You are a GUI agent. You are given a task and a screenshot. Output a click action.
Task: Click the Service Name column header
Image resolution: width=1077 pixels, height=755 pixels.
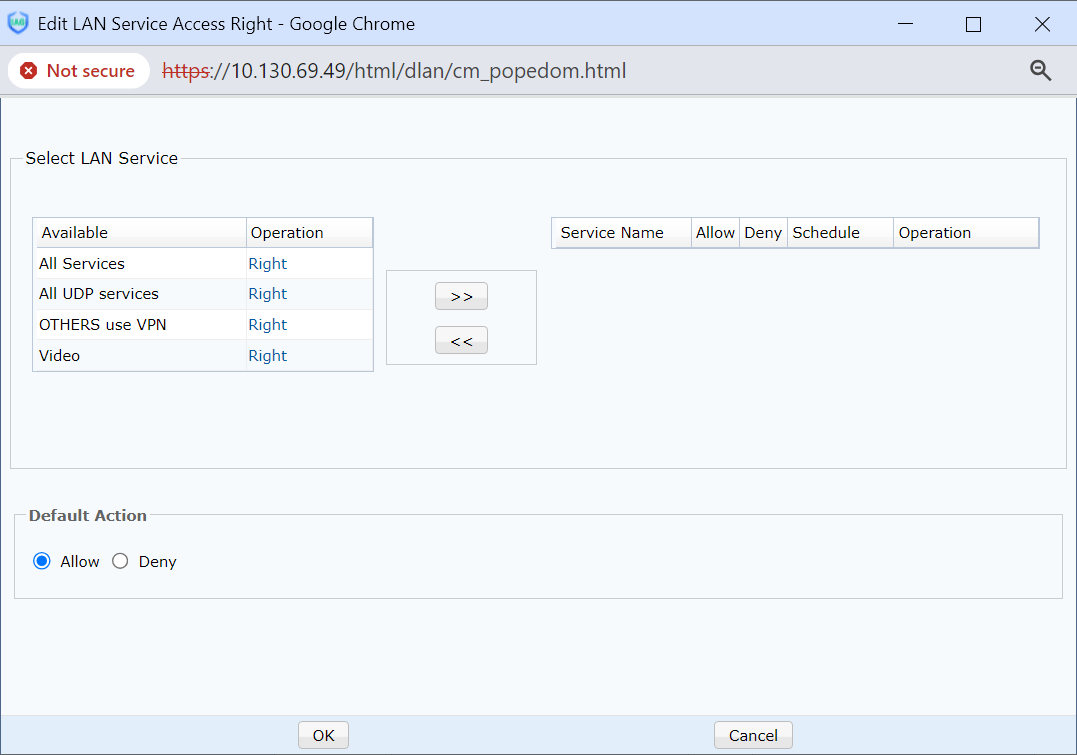(612, 233)
